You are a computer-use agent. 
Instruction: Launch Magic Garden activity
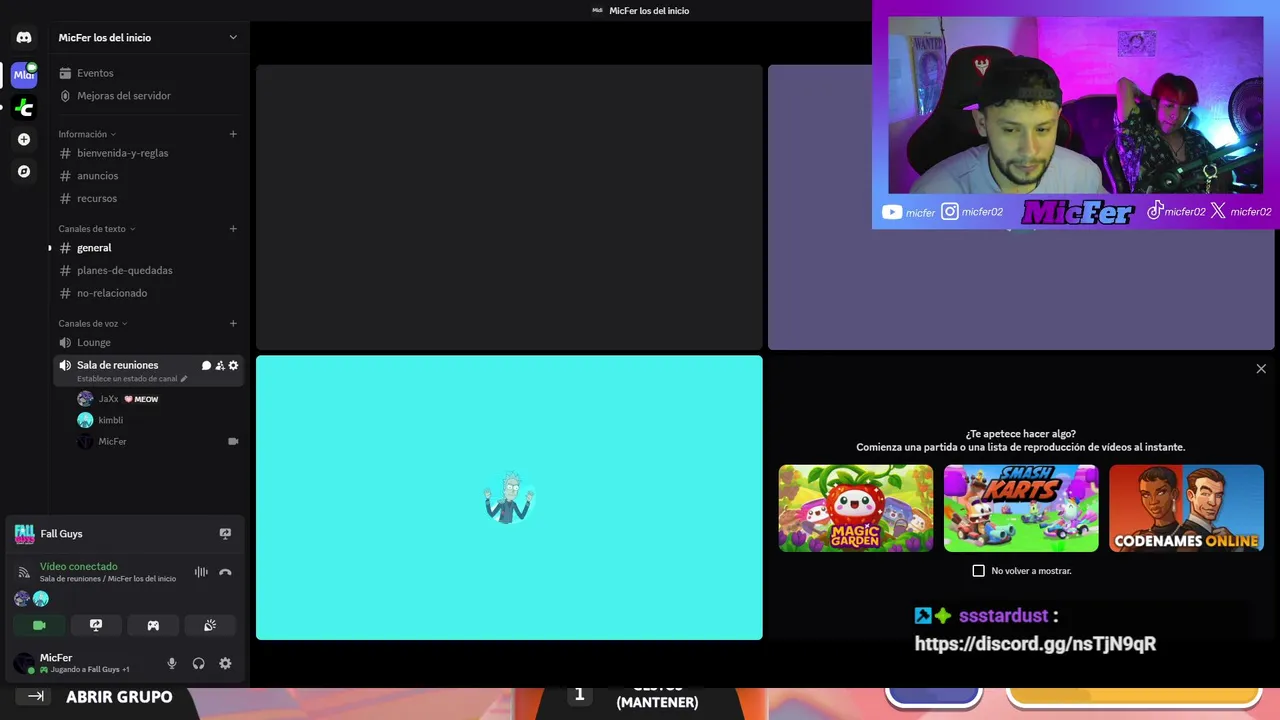coord(856,508)
